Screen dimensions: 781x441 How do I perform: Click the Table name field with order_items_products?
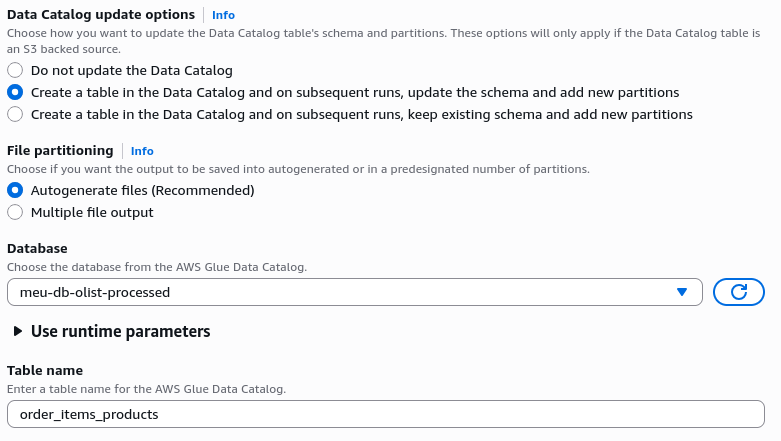point(386,414)
